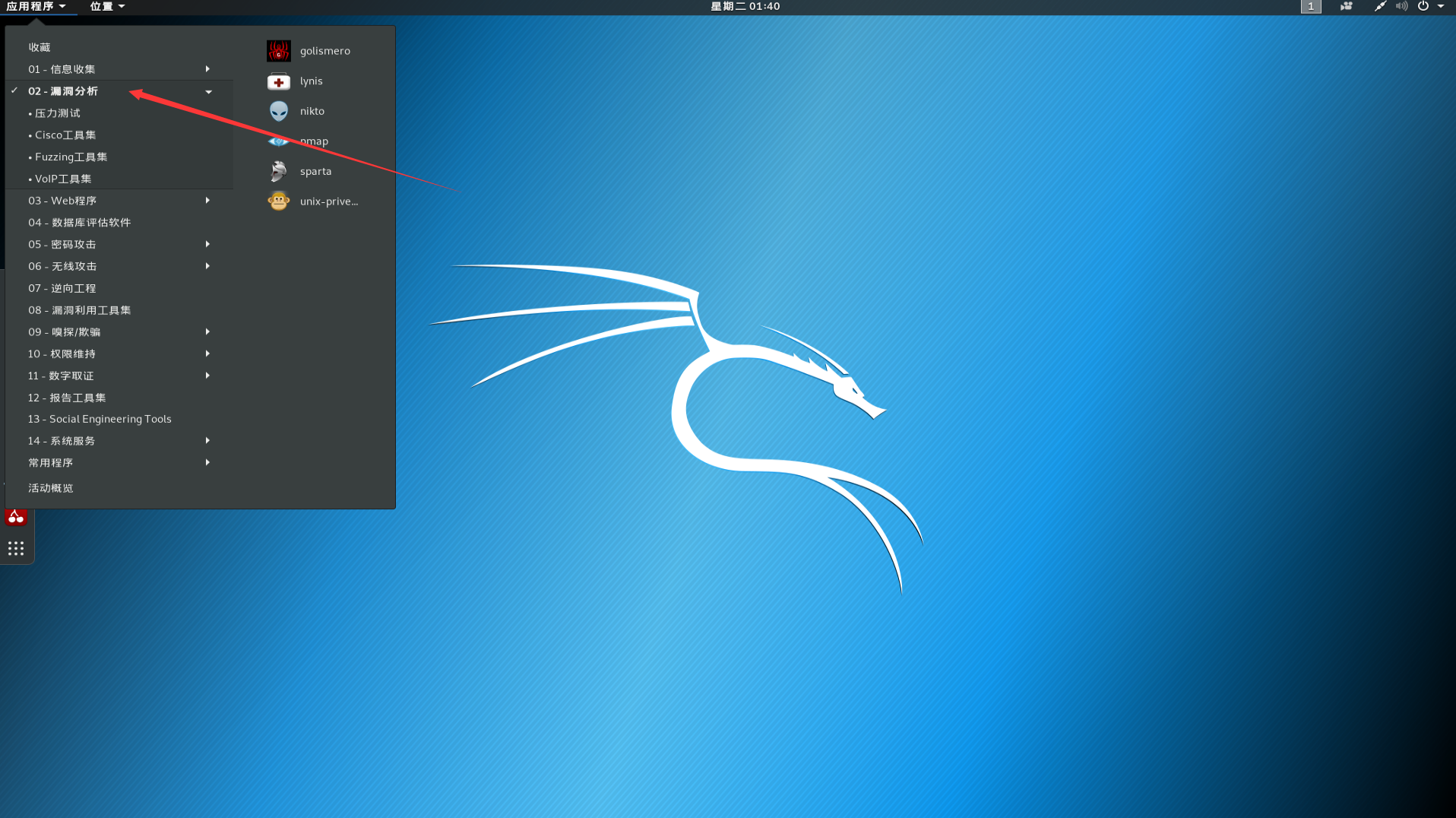The image size is (1456, 818).
Task: Launch the golismero spider icon
Action: [x=279, y=51]
